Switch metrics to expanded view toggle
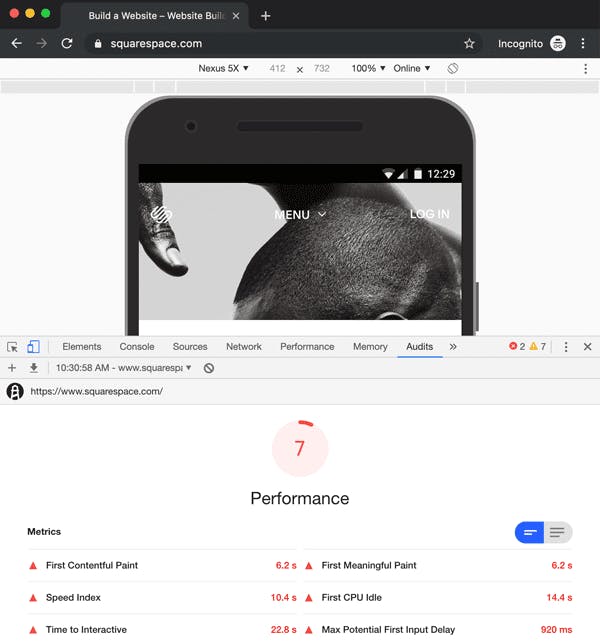Screen dimensions: 600x642 point(558,532)
